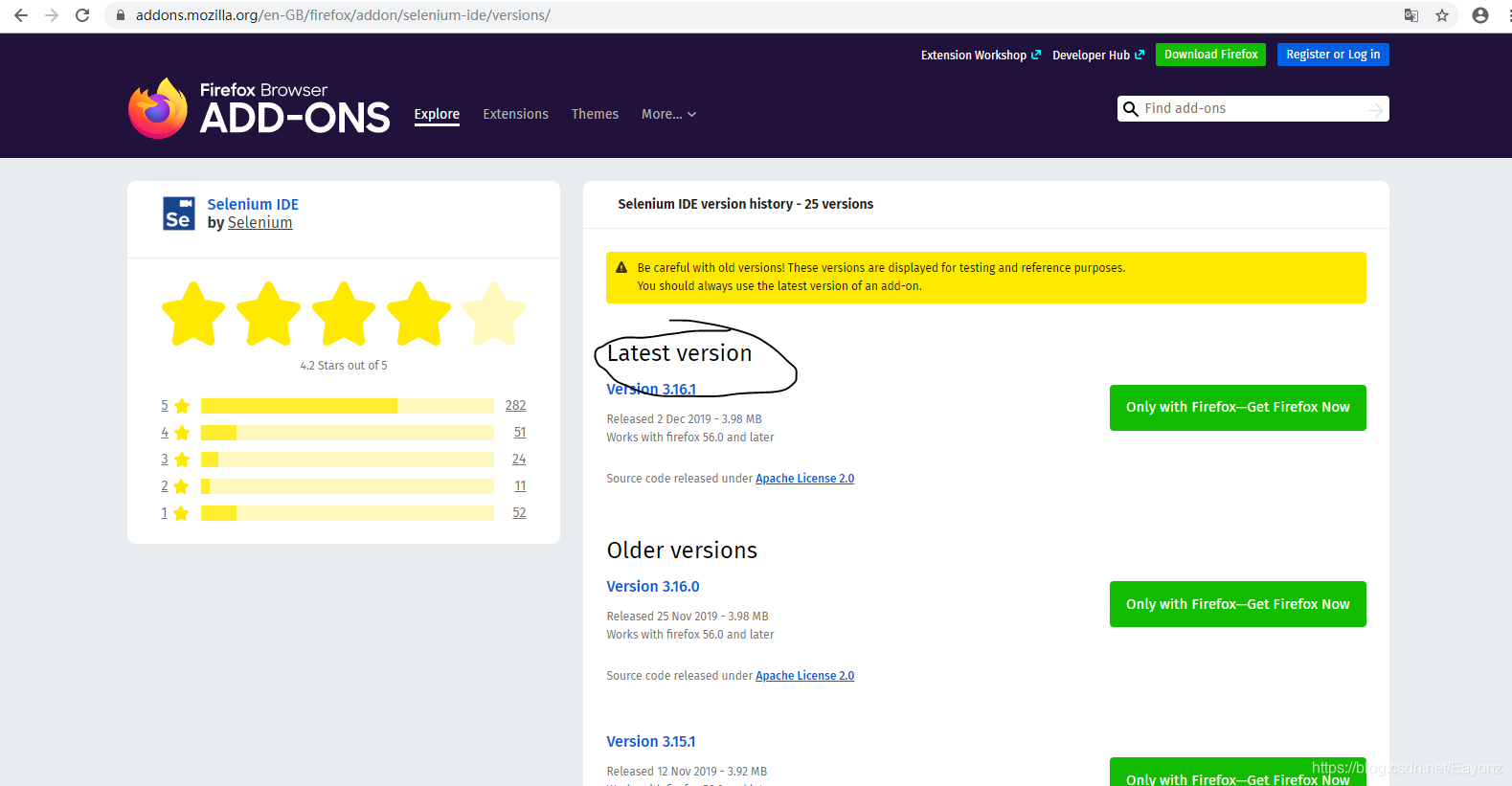1512x786 pixels.
Task: Select the Themes navigation item
Action: pos(595,114)
